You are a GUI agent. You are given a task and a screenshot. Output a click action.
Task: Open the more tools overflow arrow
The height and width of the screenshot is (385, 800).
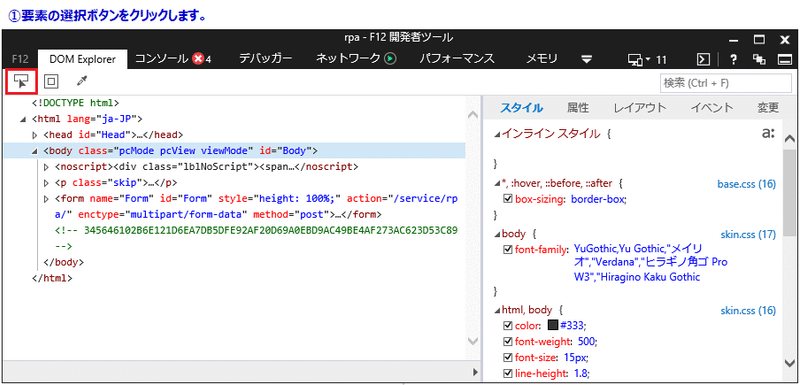587,60
